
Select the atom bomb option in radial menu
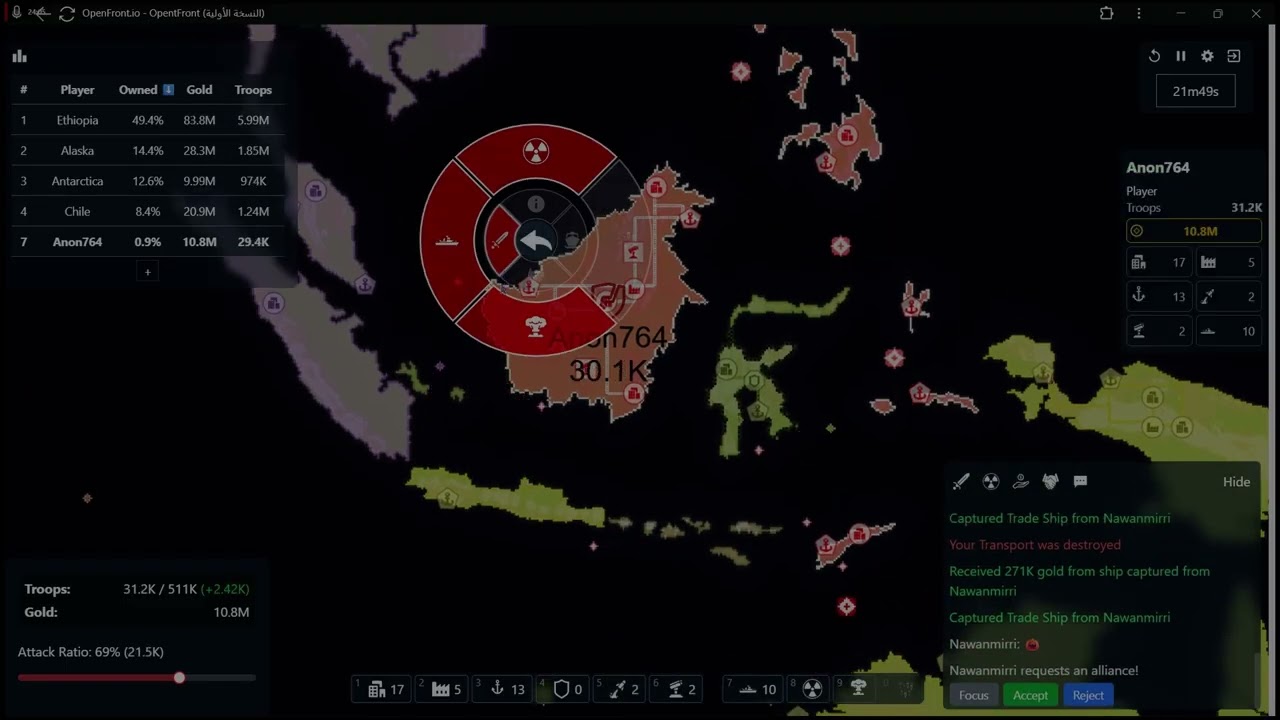click(x=536, y=152)
